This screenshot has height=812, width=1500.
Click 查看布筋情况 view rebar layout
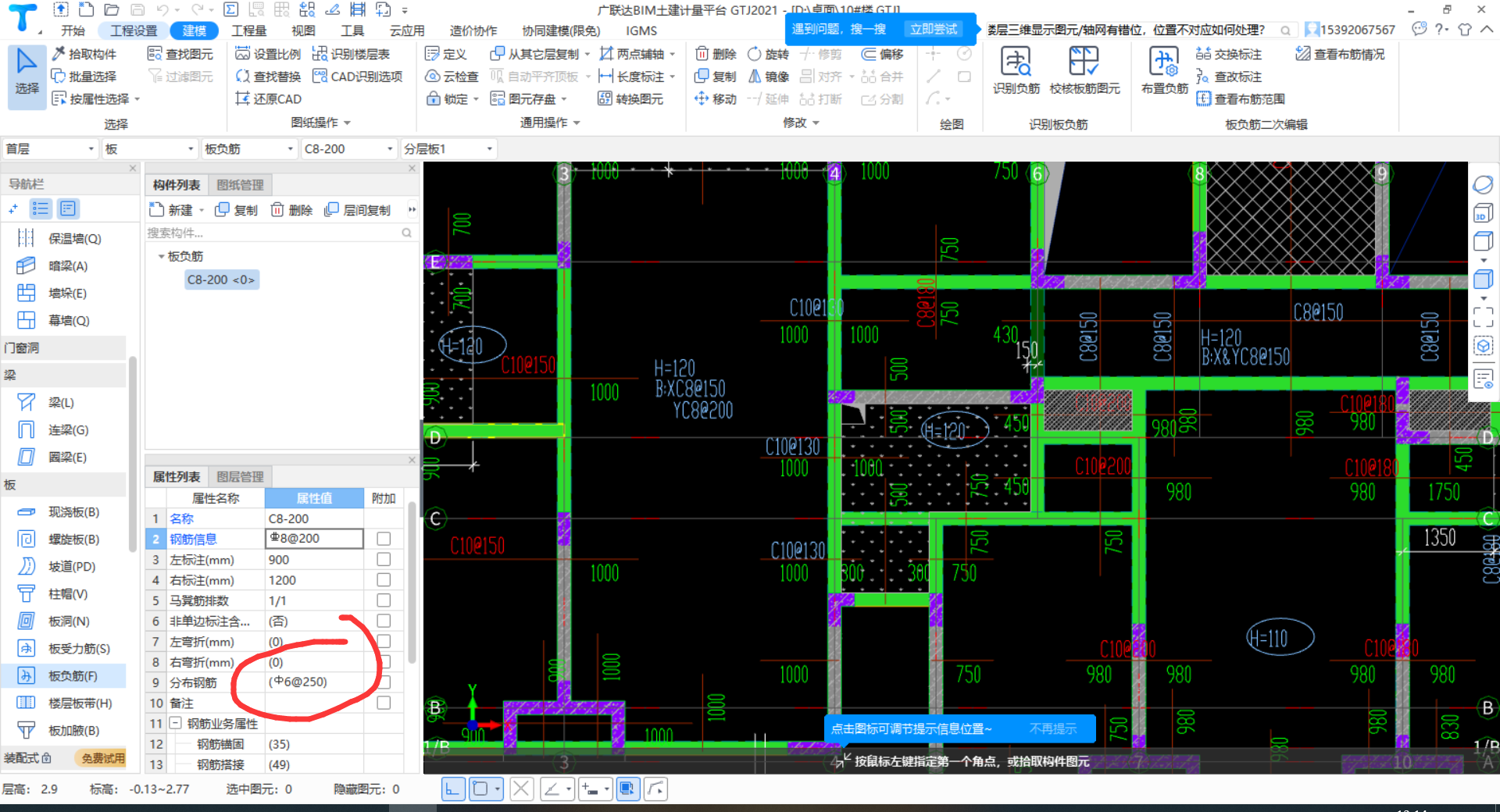pyautogui.click(x=1340, y=54)
